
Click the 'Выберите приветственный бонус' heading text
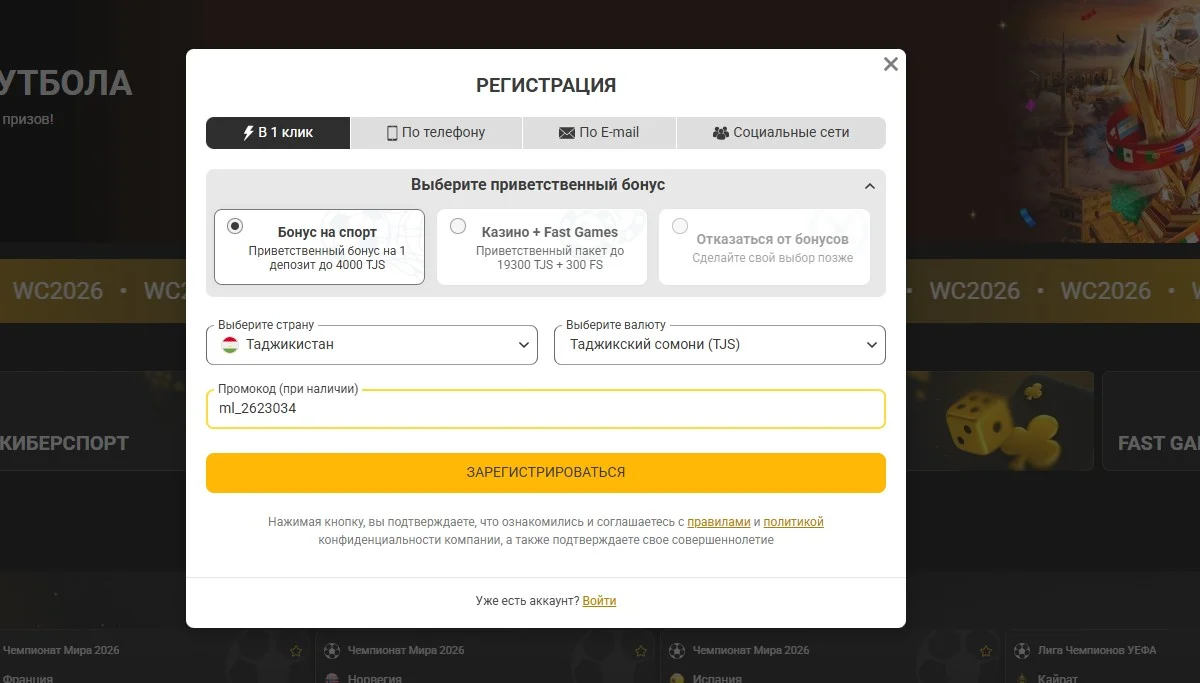pos(538,185)
